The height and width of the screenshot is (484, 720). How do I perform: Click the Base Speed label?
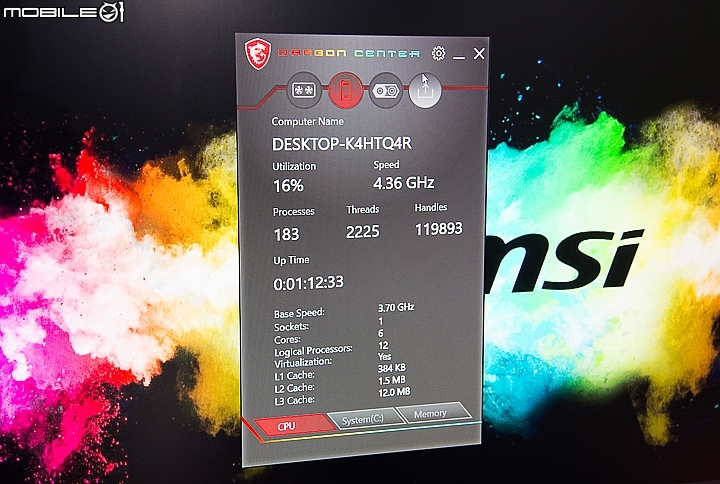[299, 313]
